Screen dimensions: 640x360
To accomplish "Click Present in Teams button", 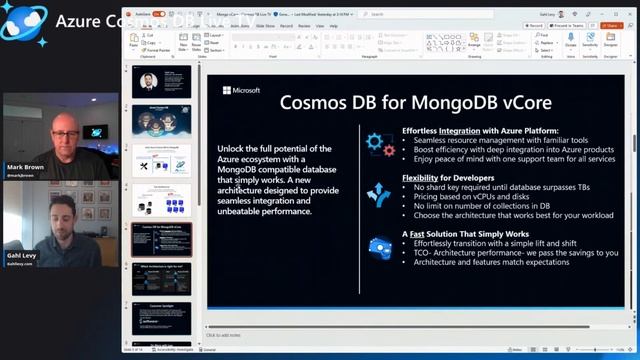I will coord(566,26).
